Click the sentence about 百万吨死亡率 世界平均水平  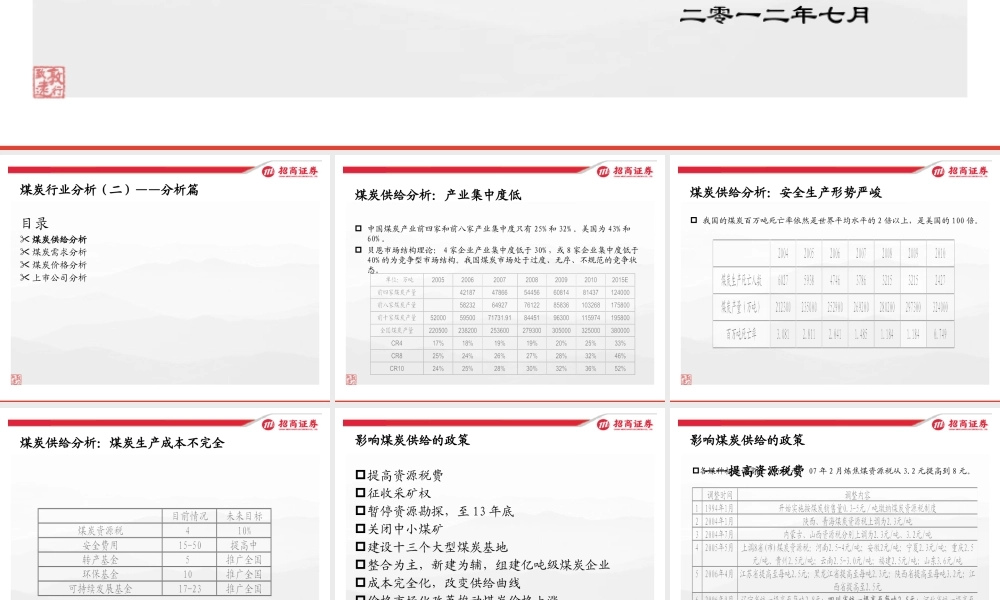(x=841, y=221)
